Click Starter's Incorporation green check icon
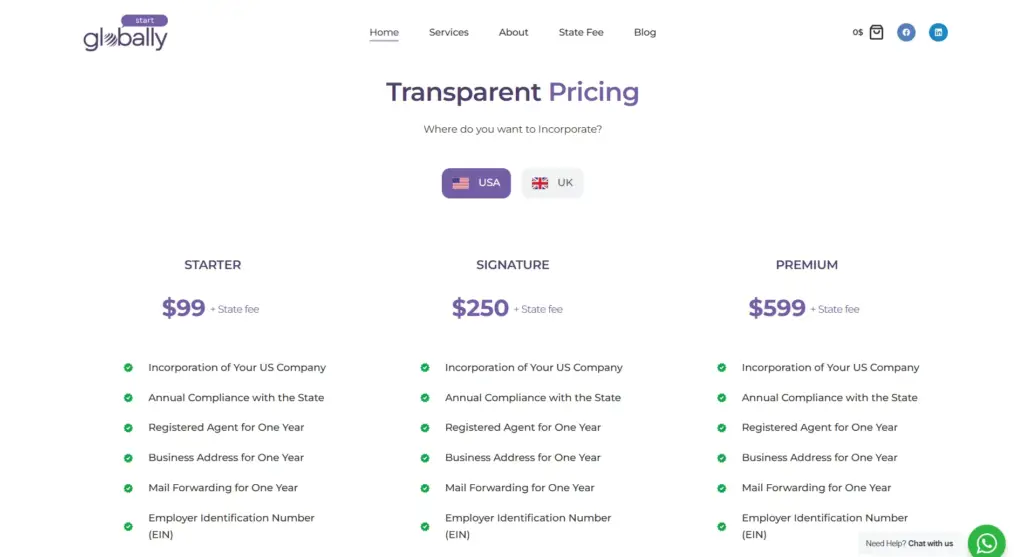This screenshot has width=1024, height=557. click(128, 368)
